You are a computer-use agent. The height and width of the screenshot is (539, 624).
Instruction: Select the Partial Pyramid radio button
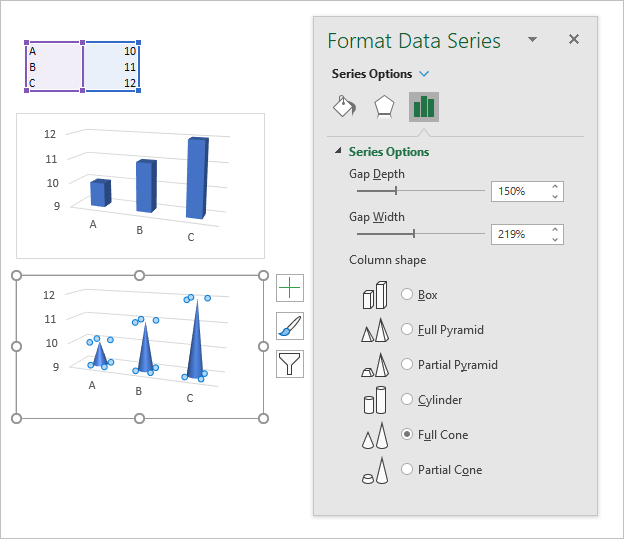coord(407,364)
